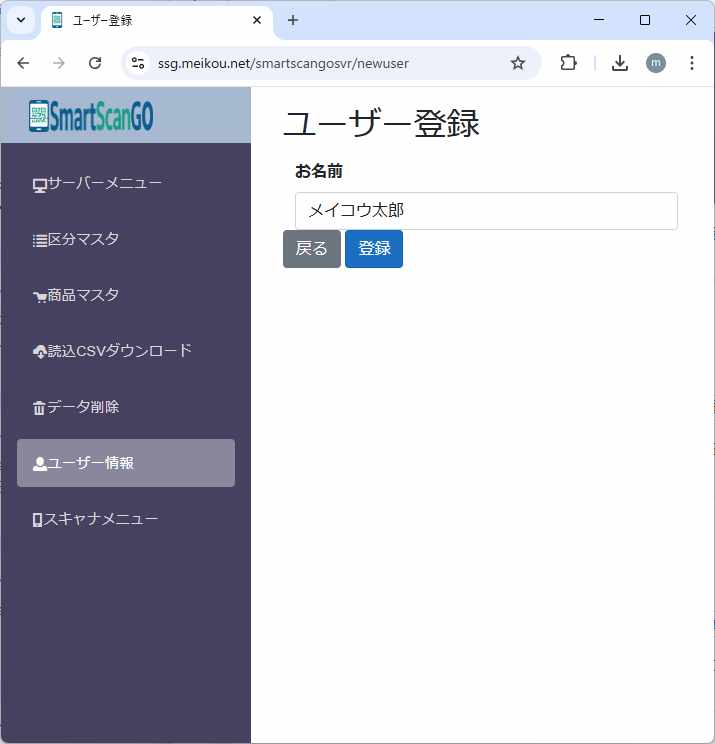Select the highlighted ユーザー情報 item
This screenshot has height=744, width=715.
click(x=126, y=463)
